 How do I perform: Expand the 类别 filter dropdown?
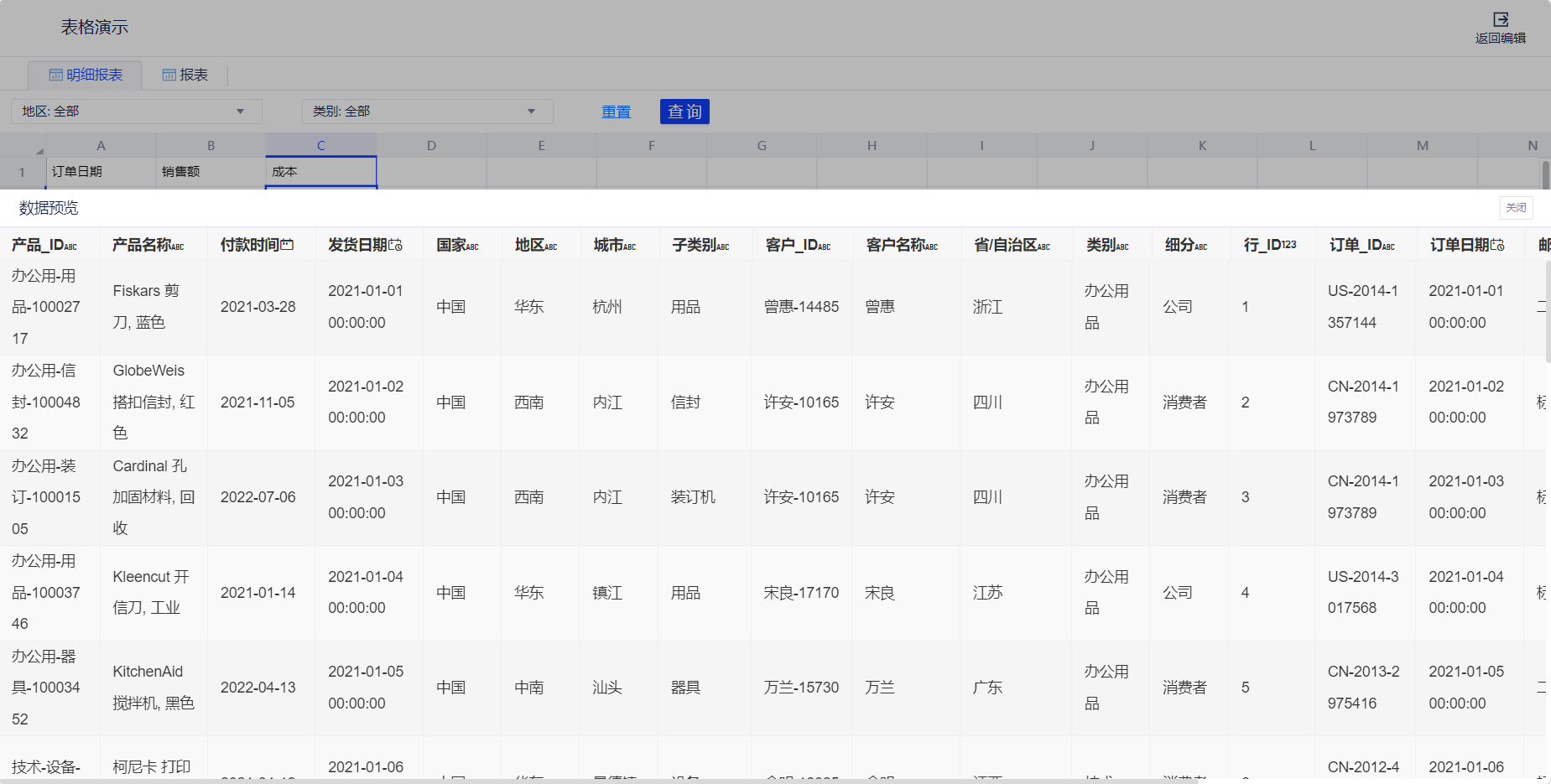coord(531,112)
